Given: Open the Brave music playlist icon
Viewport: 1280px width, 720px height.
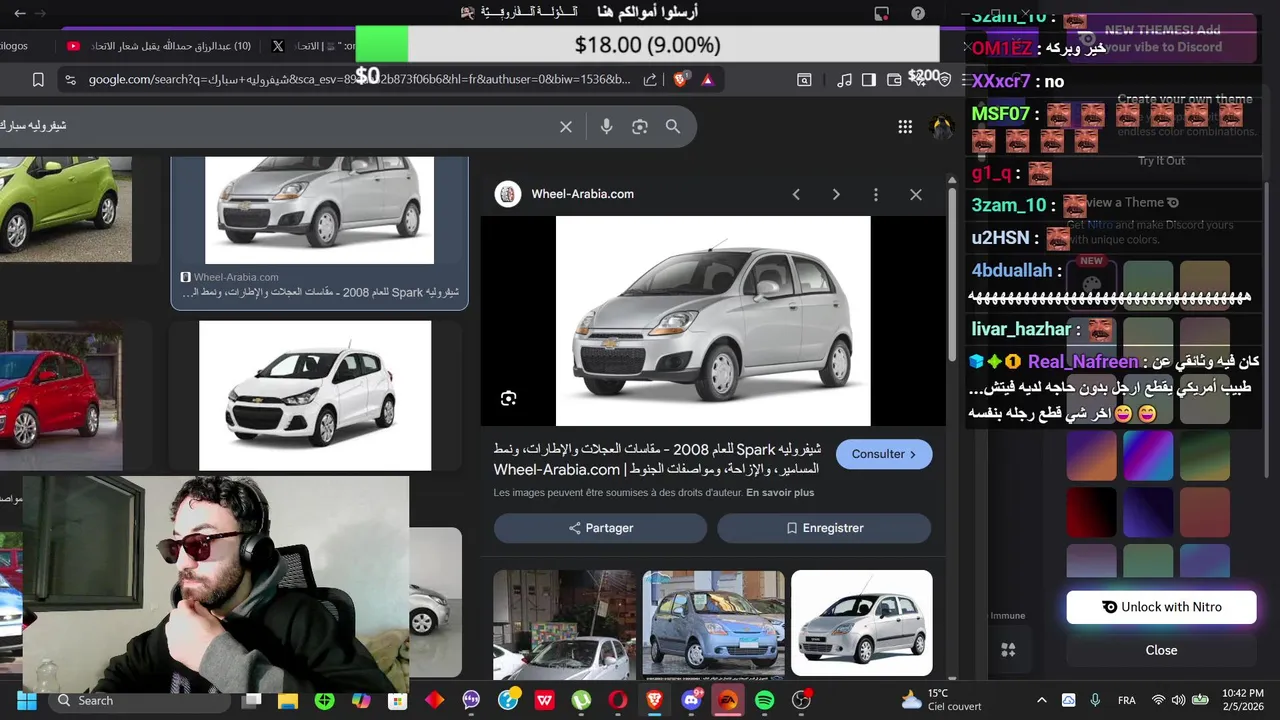Looking at the screenshot, I should point(845,79).
